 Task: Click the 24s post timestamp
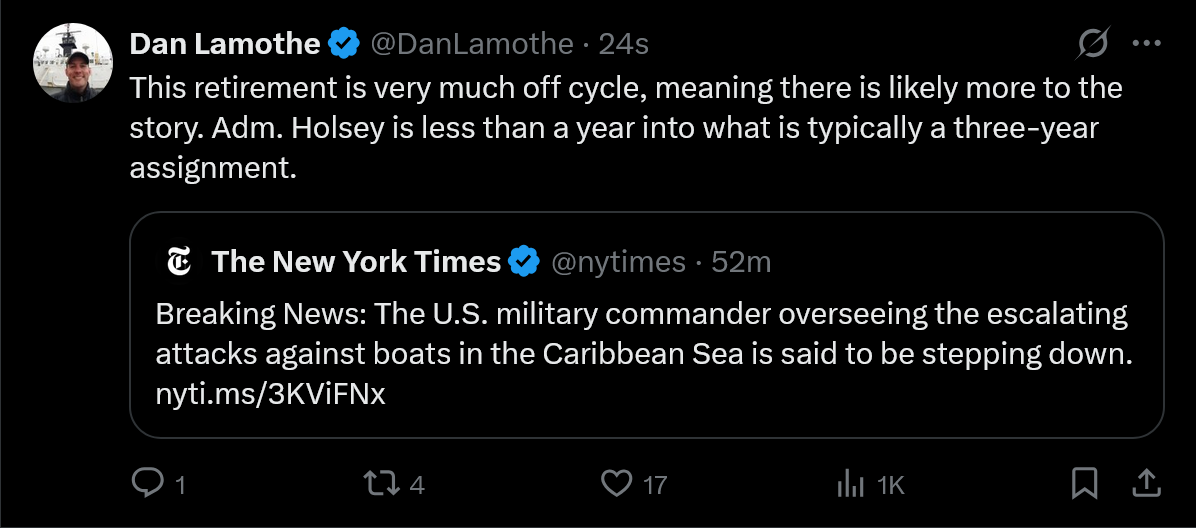[x=623, y=44]
